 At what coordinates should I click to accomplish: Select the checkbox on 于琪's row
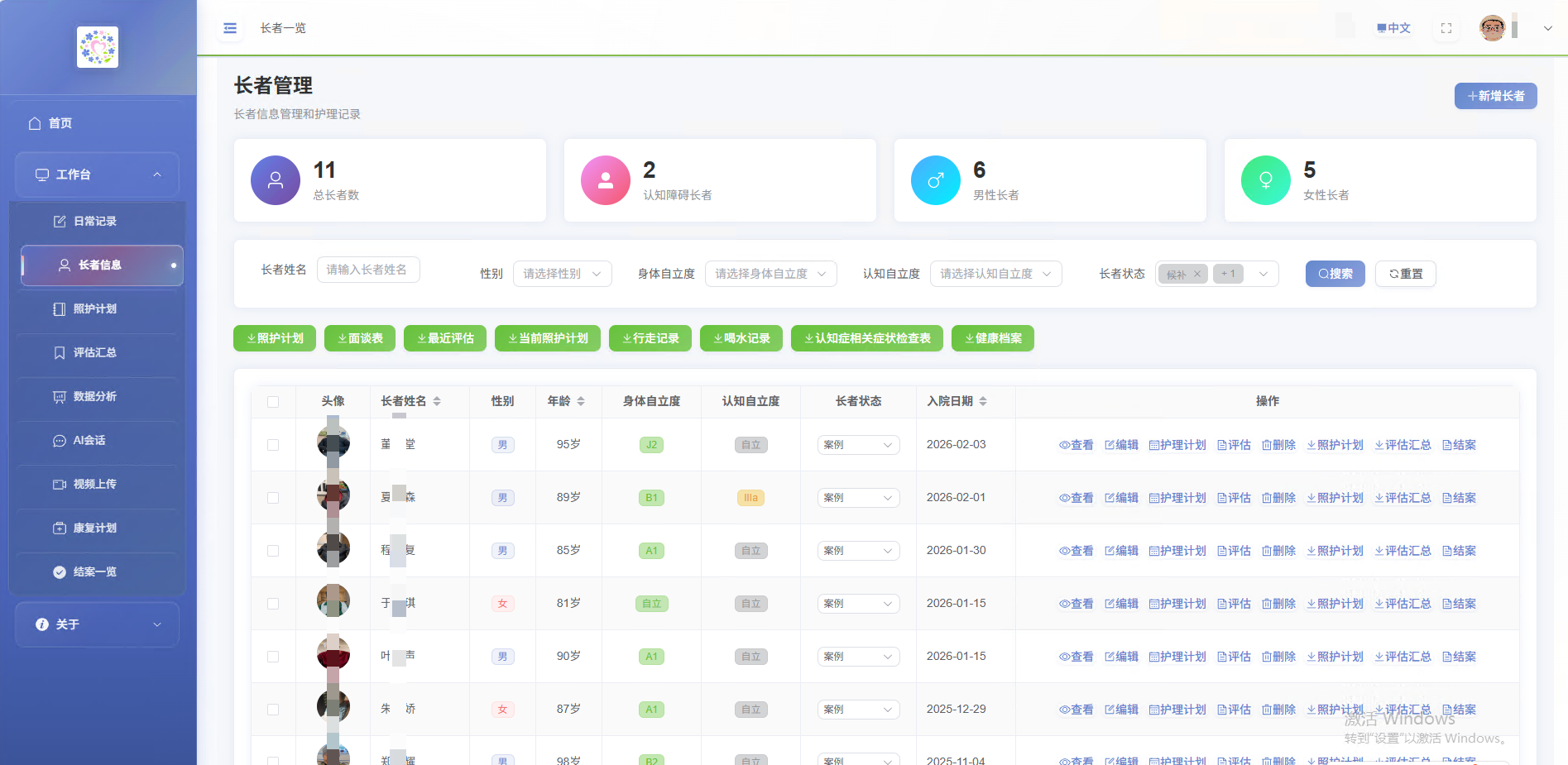274,603
